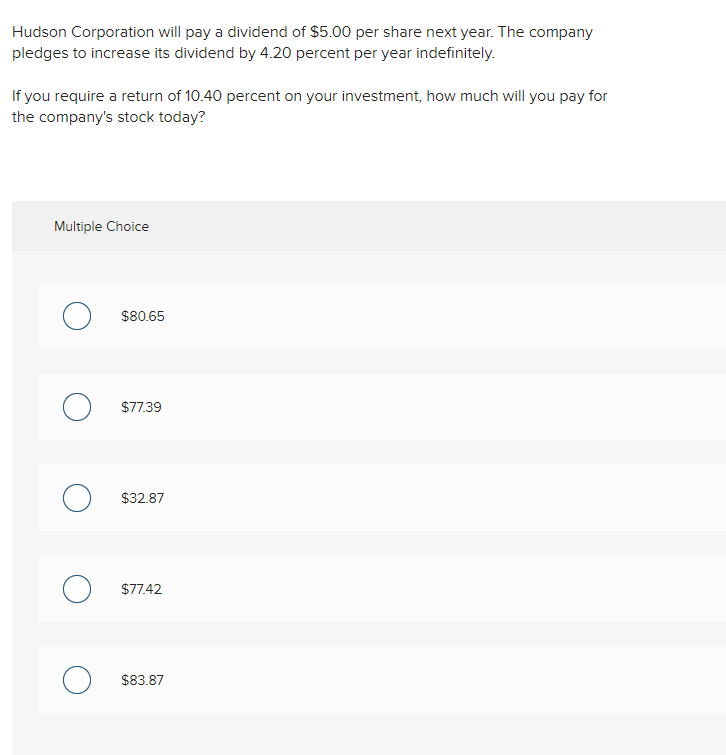726x755 pixels.
Task: Click the word 'pledges' in the question
Action: click(40, 52)
